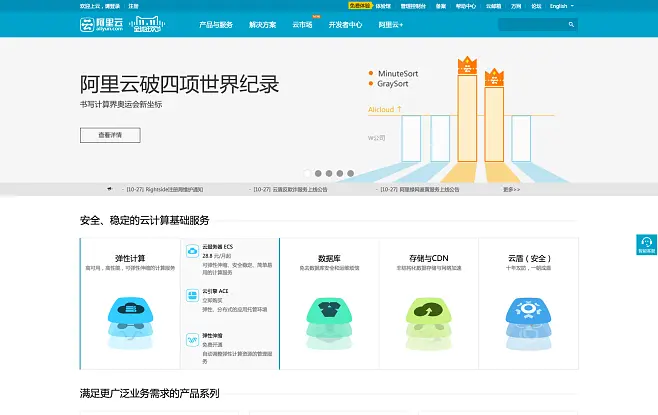
Task: Open the 云引擎 ACE product icon
Action: coord(192,295)
